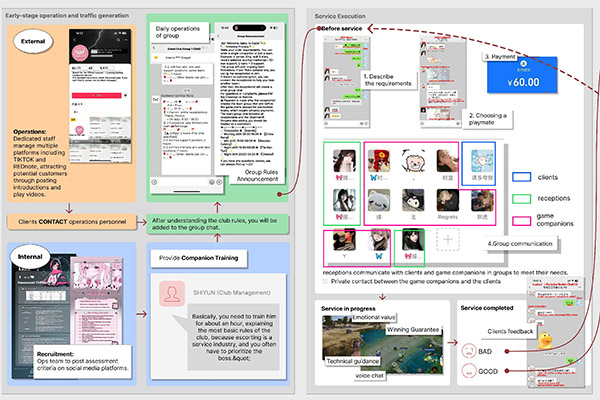Viewport: 600px width, 400px height.
Task: Click SHIYUN's training quote speech bubble
Action: coord(234,337)
